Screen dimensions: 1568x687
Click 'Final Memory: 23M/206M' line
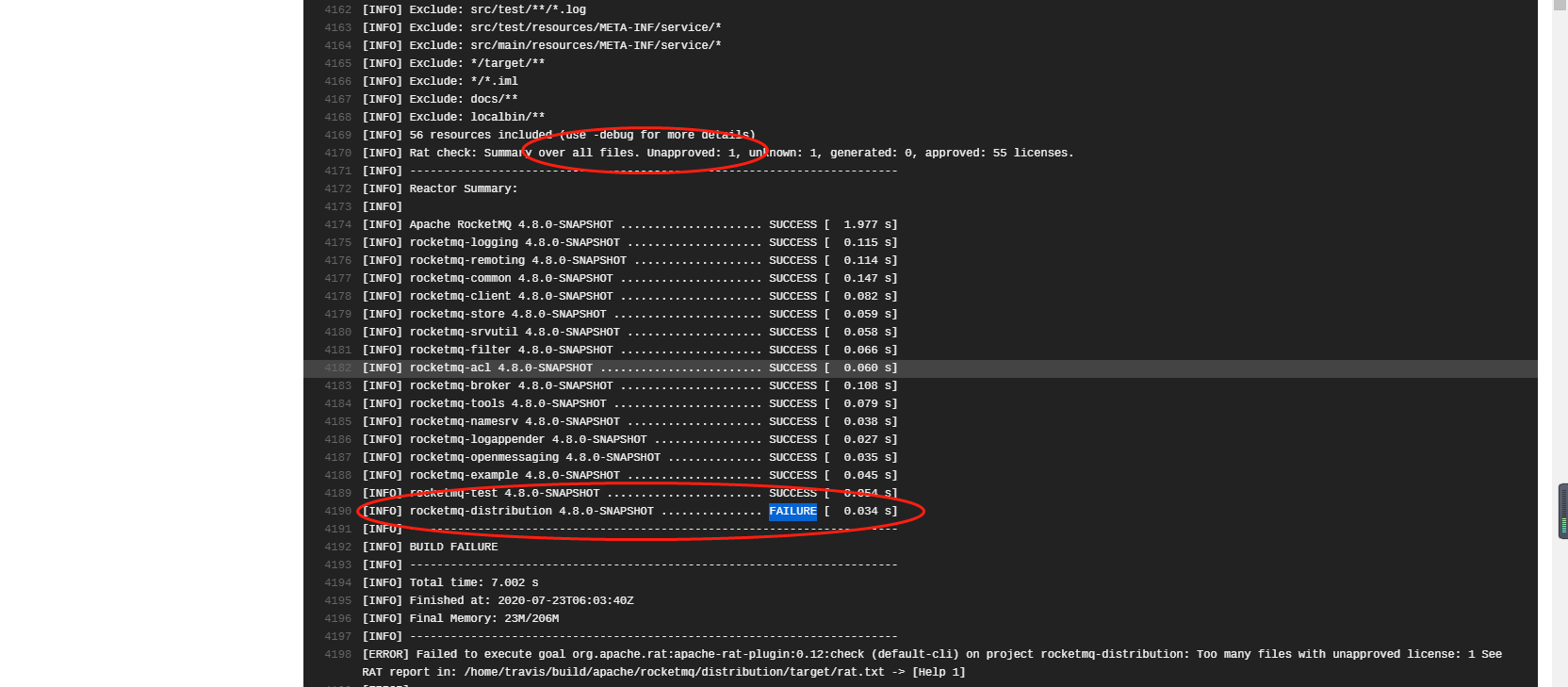click(461, 618)
